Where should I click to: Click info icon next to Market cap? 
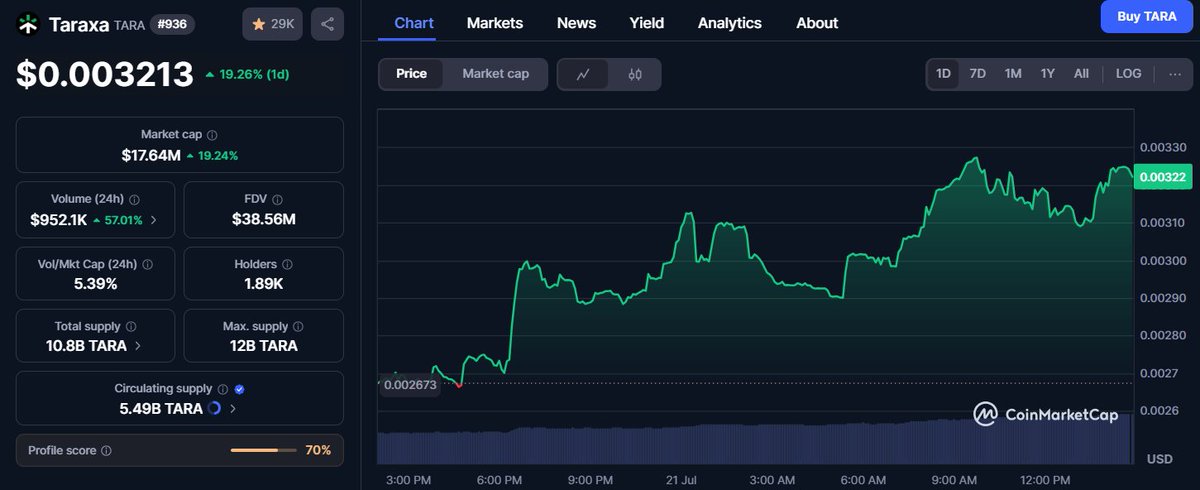click(212, 134)
